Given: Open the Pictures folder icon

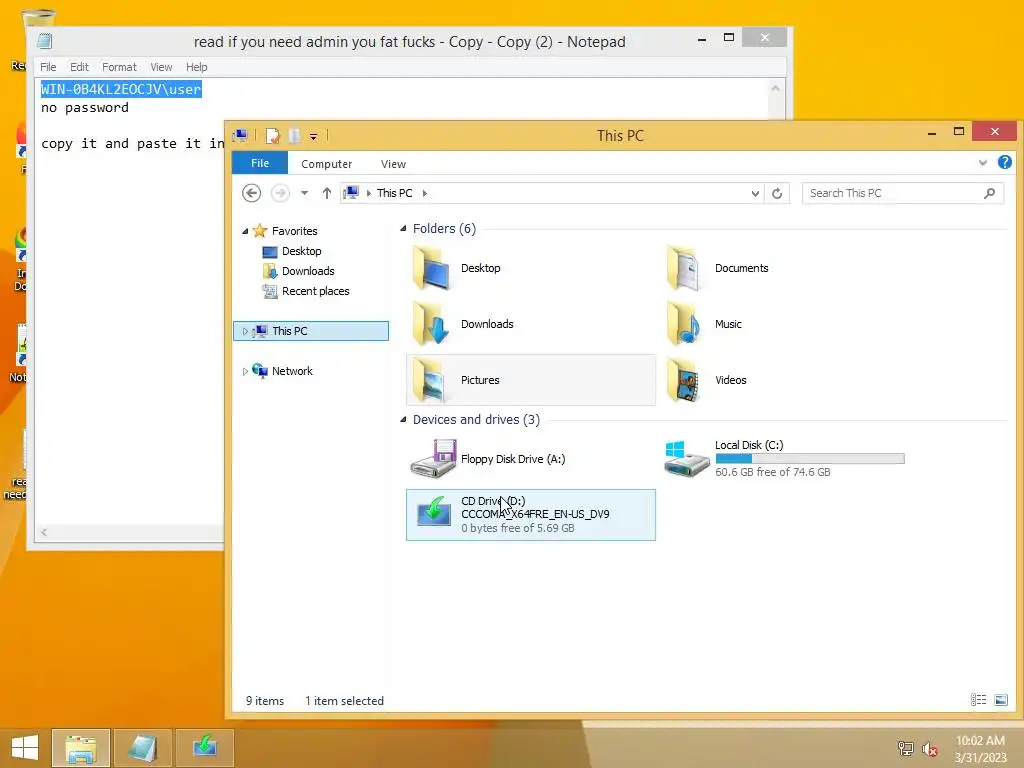Looking at the screenshot, I should (x=431, y=380).
